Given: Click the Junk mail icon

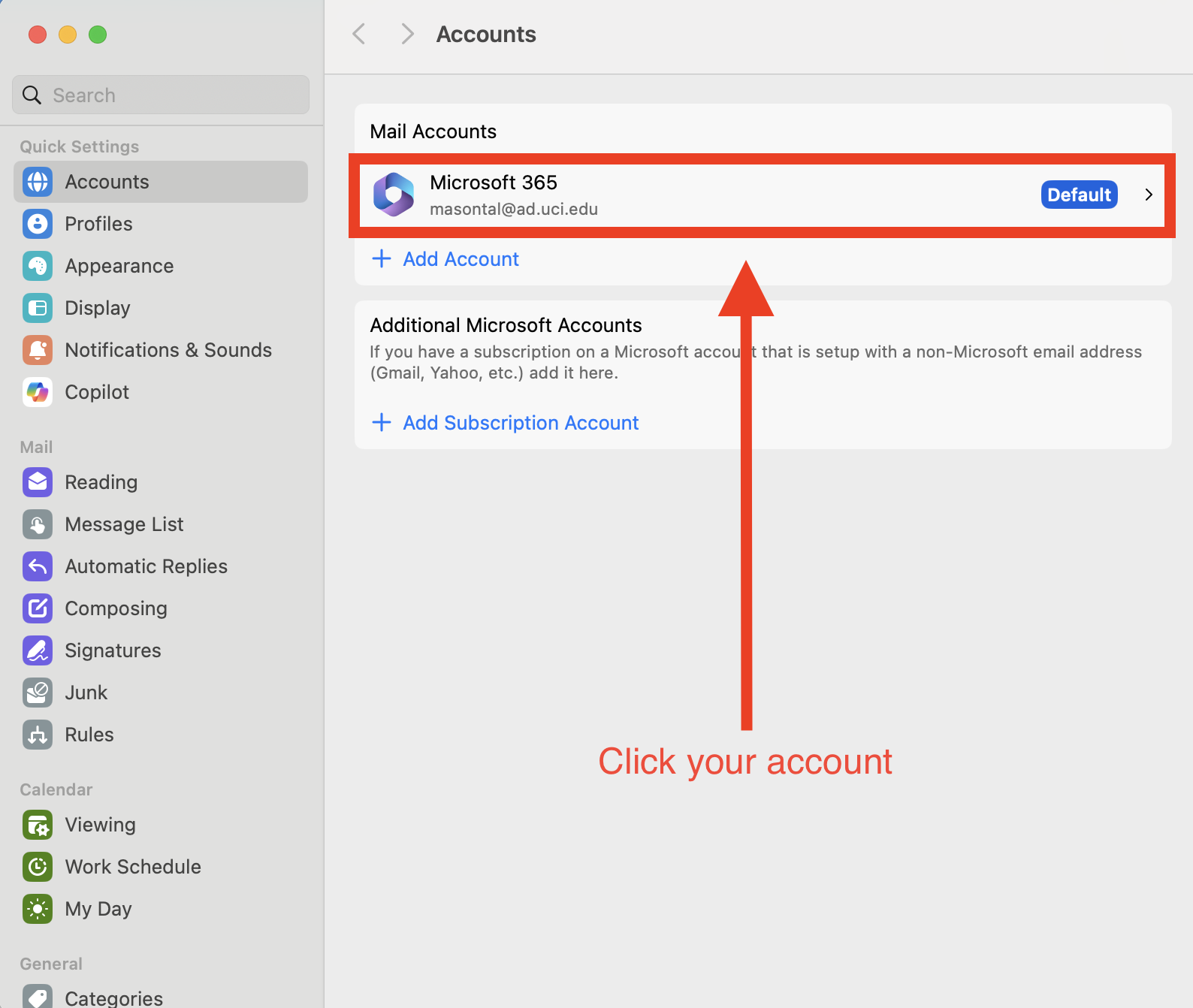Looking at the screenshot, I should click(x=38, y=693).
